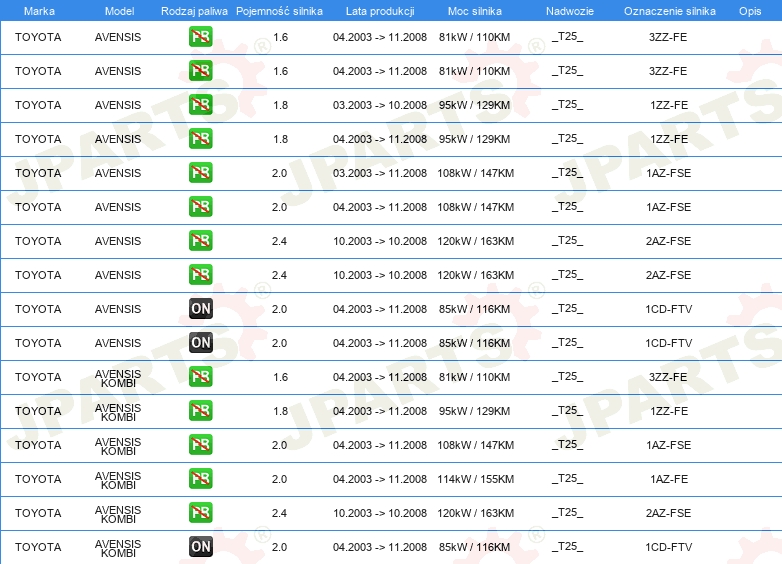Image resolution: width=782 pixels, height=564 pixels.
Task: Click _T25_ in the Kombi 1CD-FTV row
Action: click(568, 547)
